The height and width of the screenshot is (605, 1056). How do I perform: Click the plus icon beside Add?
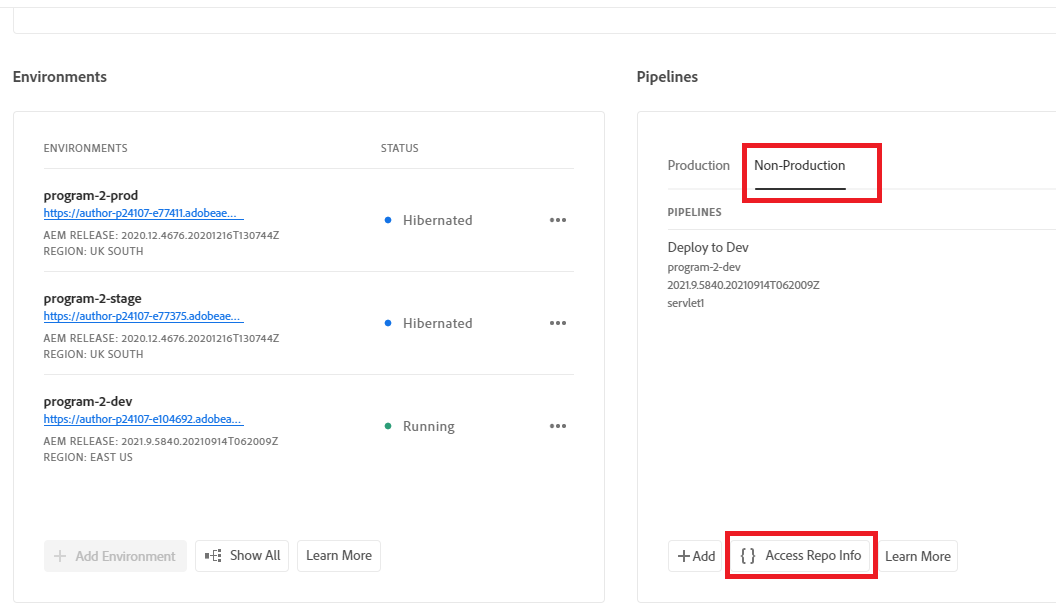683,556
